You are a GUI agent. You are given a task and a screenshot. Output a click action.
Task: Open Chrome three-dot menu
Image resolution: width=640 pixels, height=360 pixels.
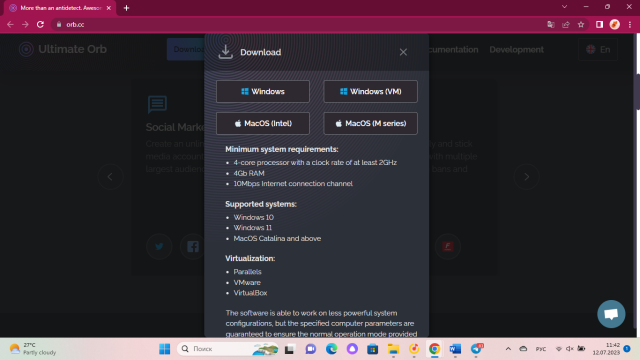(x=630, y=24)
